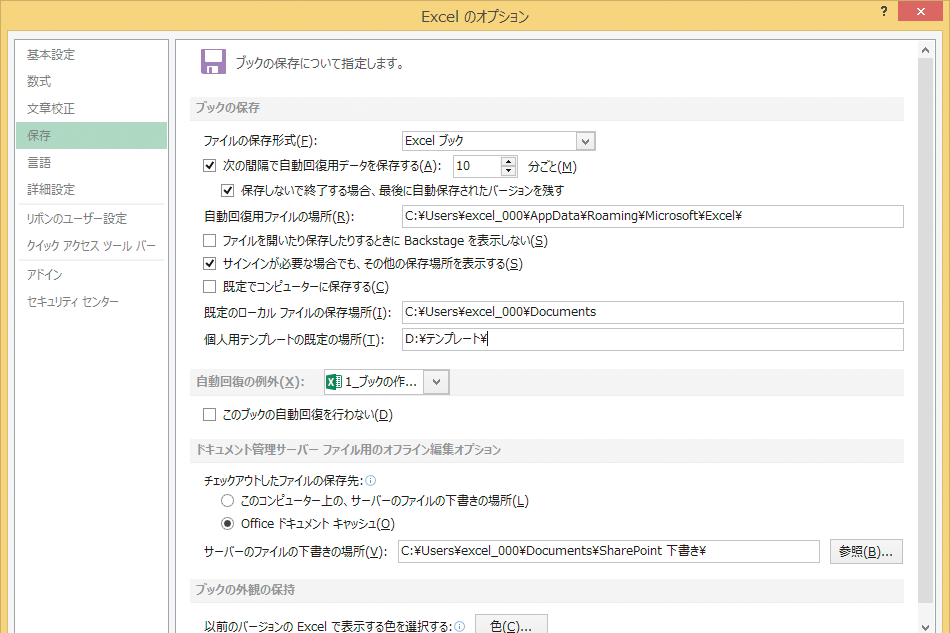Click the auto-recover minutes value field
This screenshot has width=950, height=633.
point(477,166)
